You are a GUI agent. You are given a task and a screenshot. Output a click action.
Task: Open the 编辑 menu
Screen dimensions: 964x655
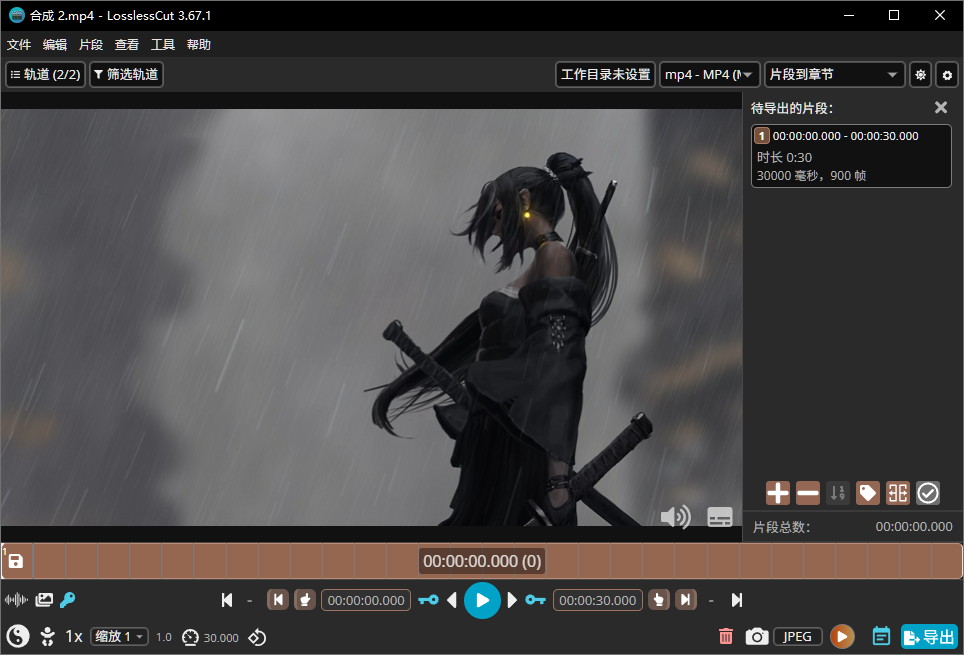coord(55,44)
